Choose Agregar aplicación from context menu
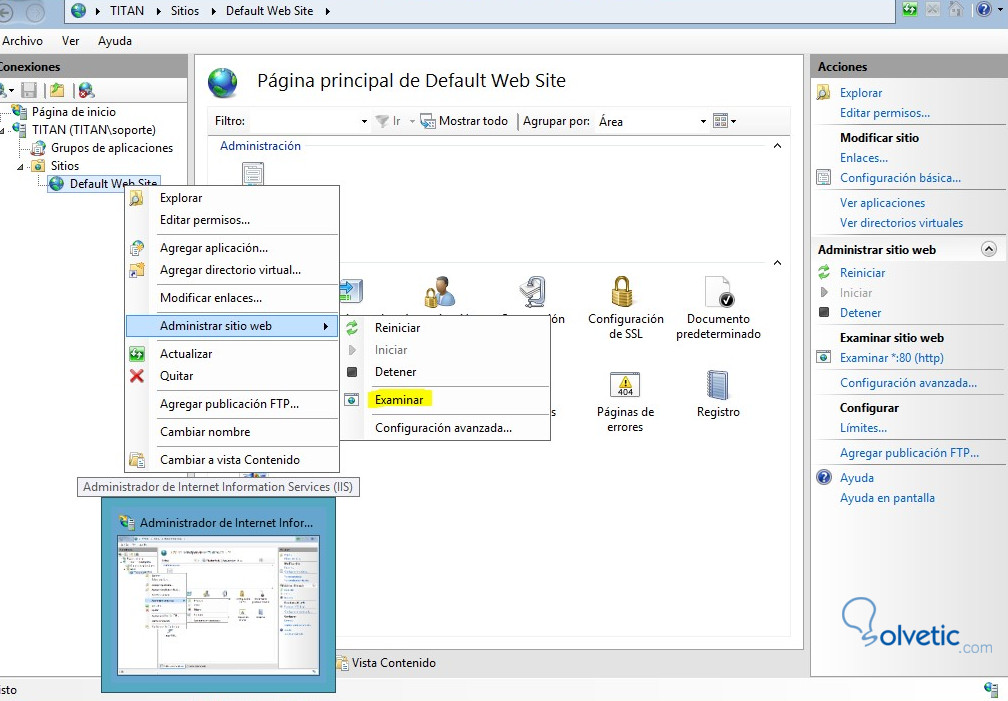The width and height of the screenshot is (1008, 701). coord(213,248)
